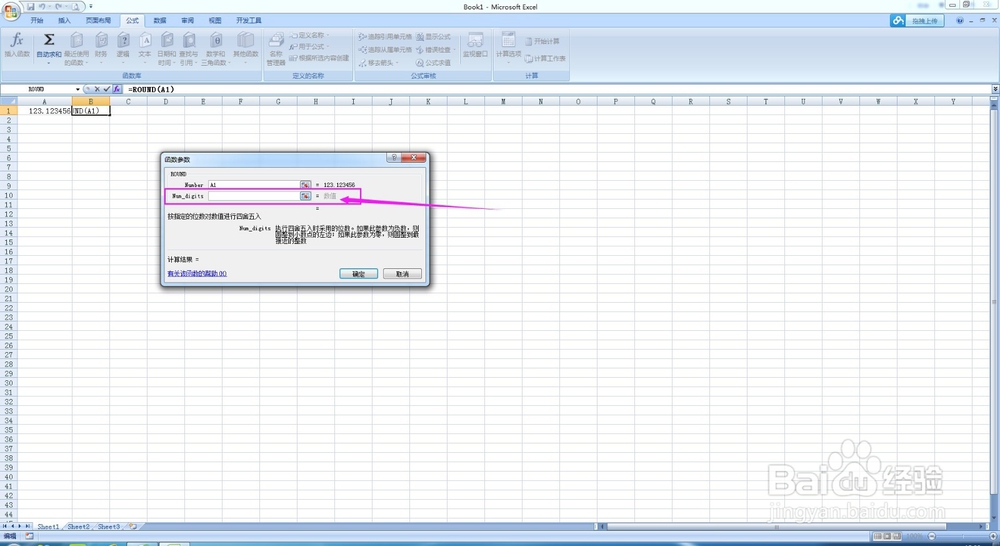Switch to Page Break Preview in status bar
Image resolution: width=1000 pixels, height=546 pixels.
point(895,537)
